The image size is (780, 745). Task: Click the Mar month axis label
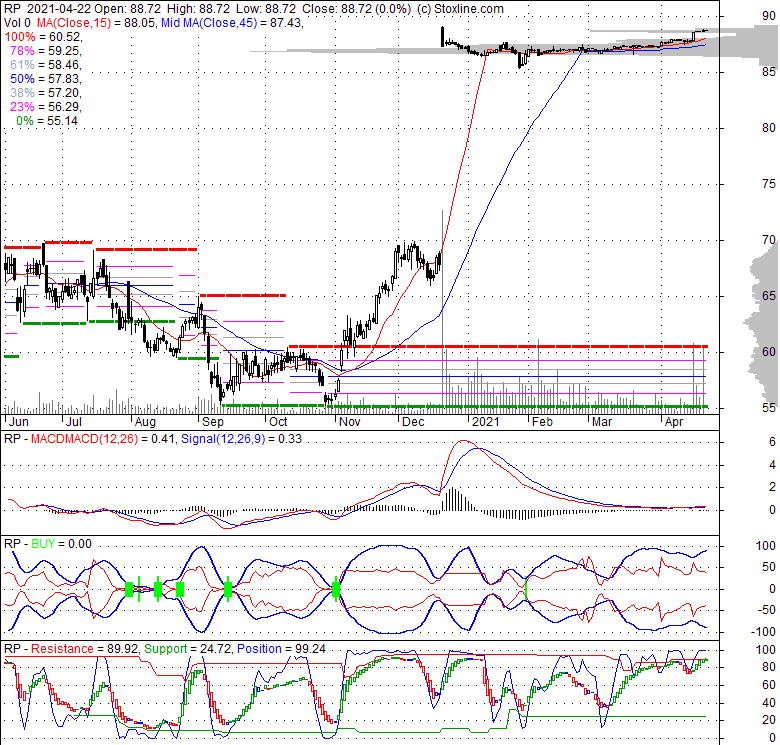[x=602, y=422]
